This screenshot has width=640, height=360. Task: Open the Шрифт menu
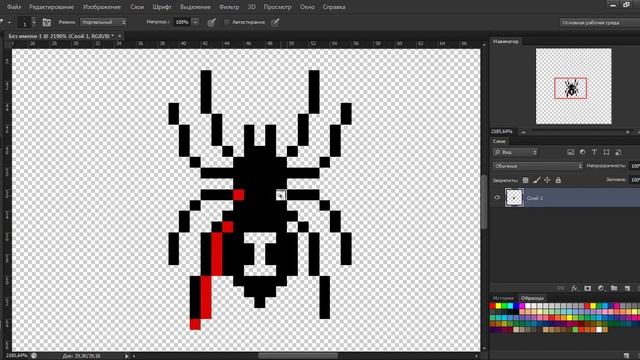coord(162,7)
